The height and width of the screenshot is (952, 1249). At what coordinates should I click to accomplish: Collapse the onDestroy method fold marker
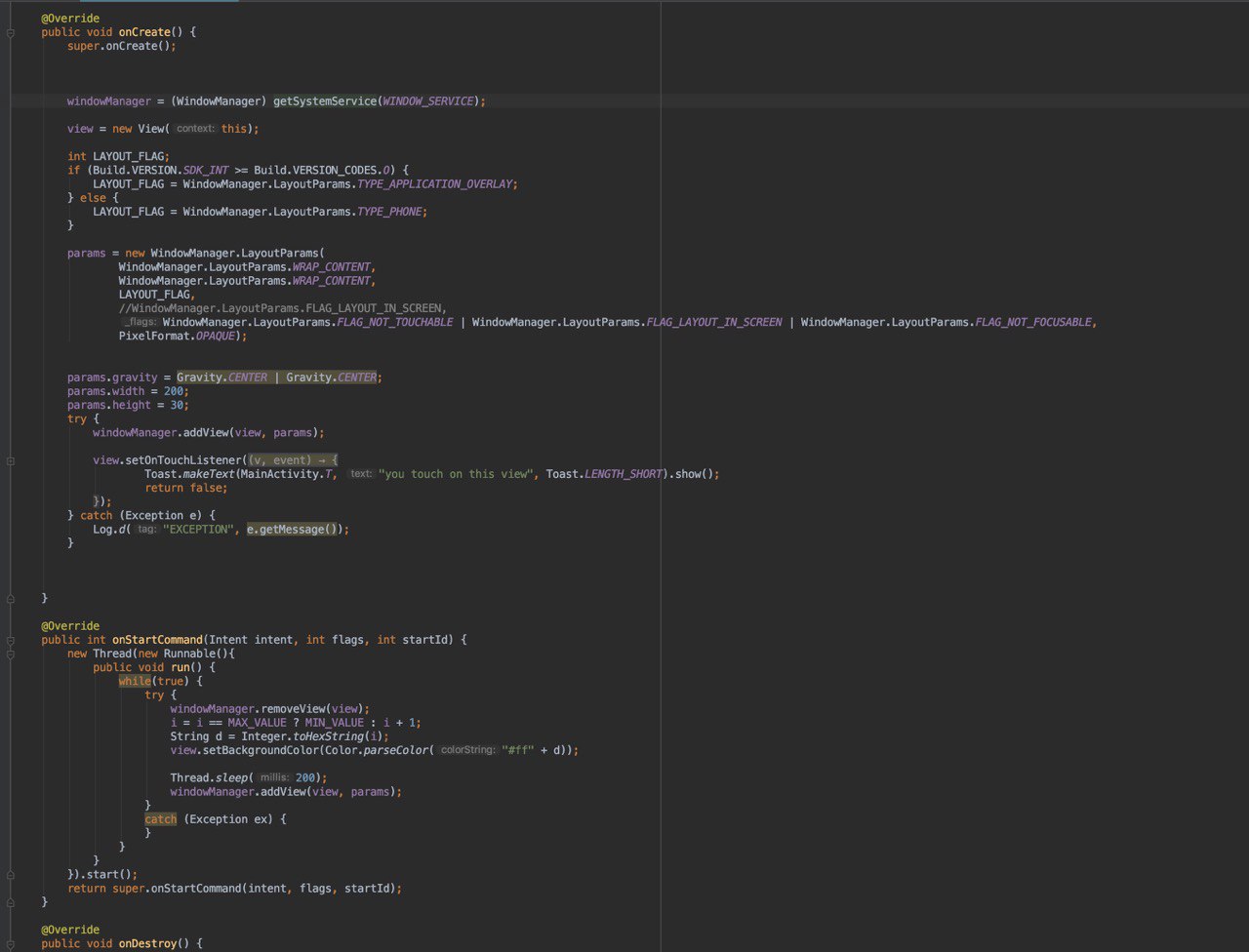pos(10,944)
